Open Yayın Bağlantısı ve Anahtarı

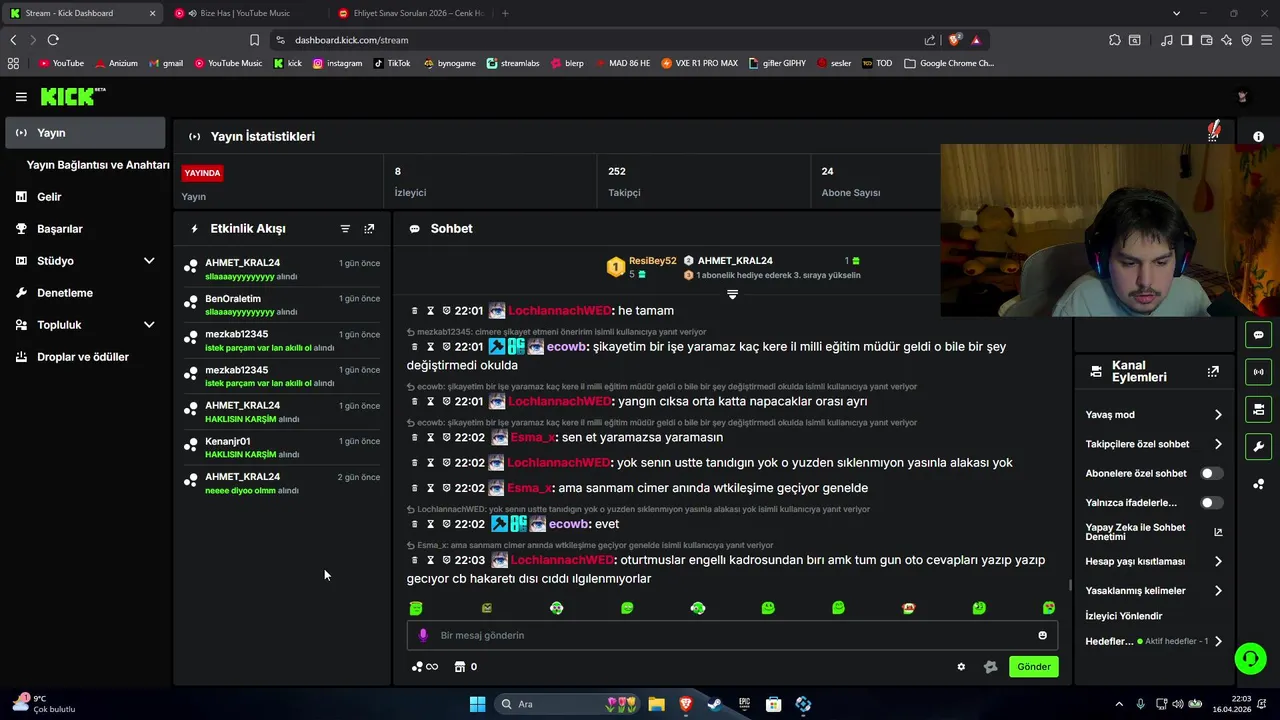[98, 165]
